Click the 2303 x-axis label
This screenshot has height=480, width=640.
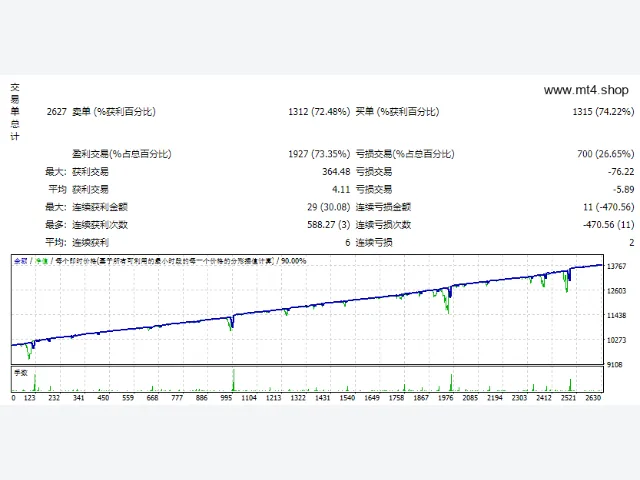point(519,398)
